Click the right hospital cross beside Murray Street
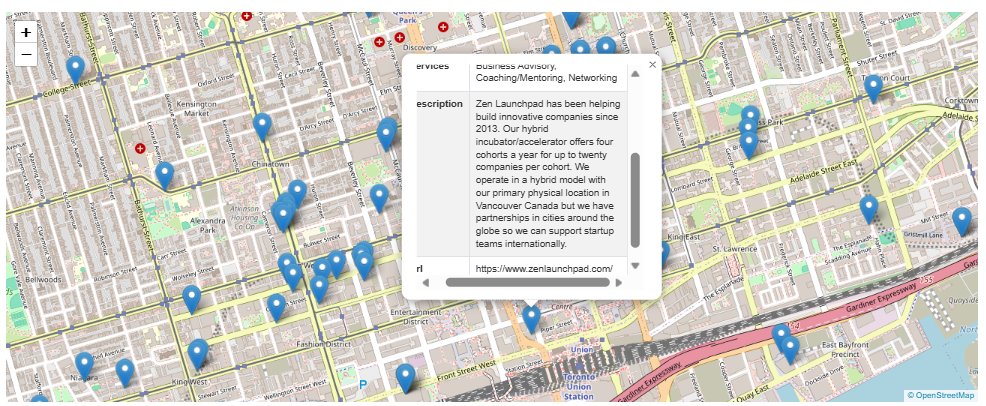 (399, 38)
